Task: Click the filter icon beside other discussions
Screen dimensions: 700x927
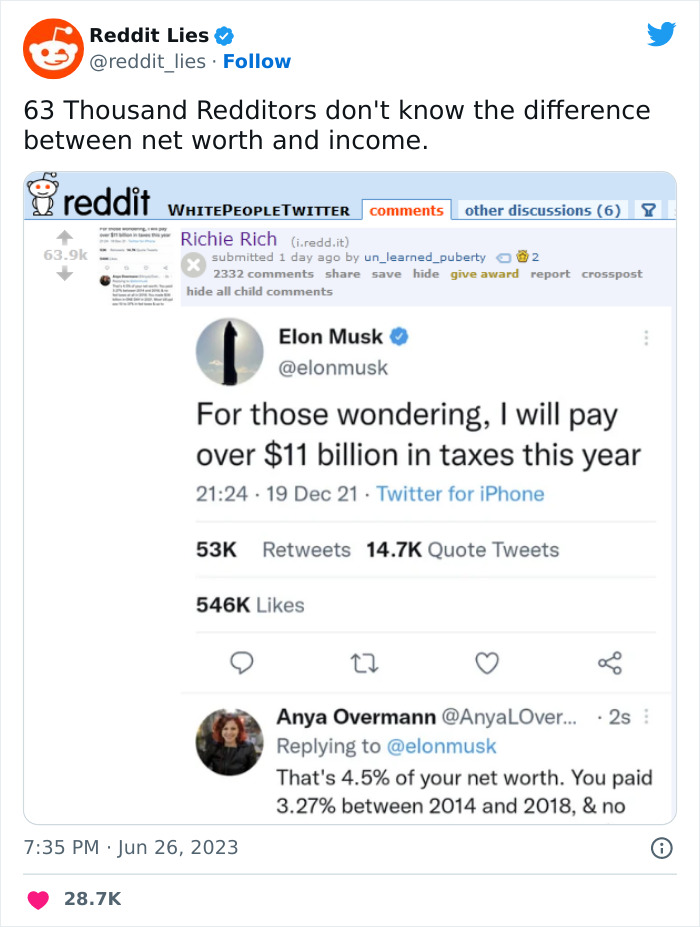Action: click(648, 210)
